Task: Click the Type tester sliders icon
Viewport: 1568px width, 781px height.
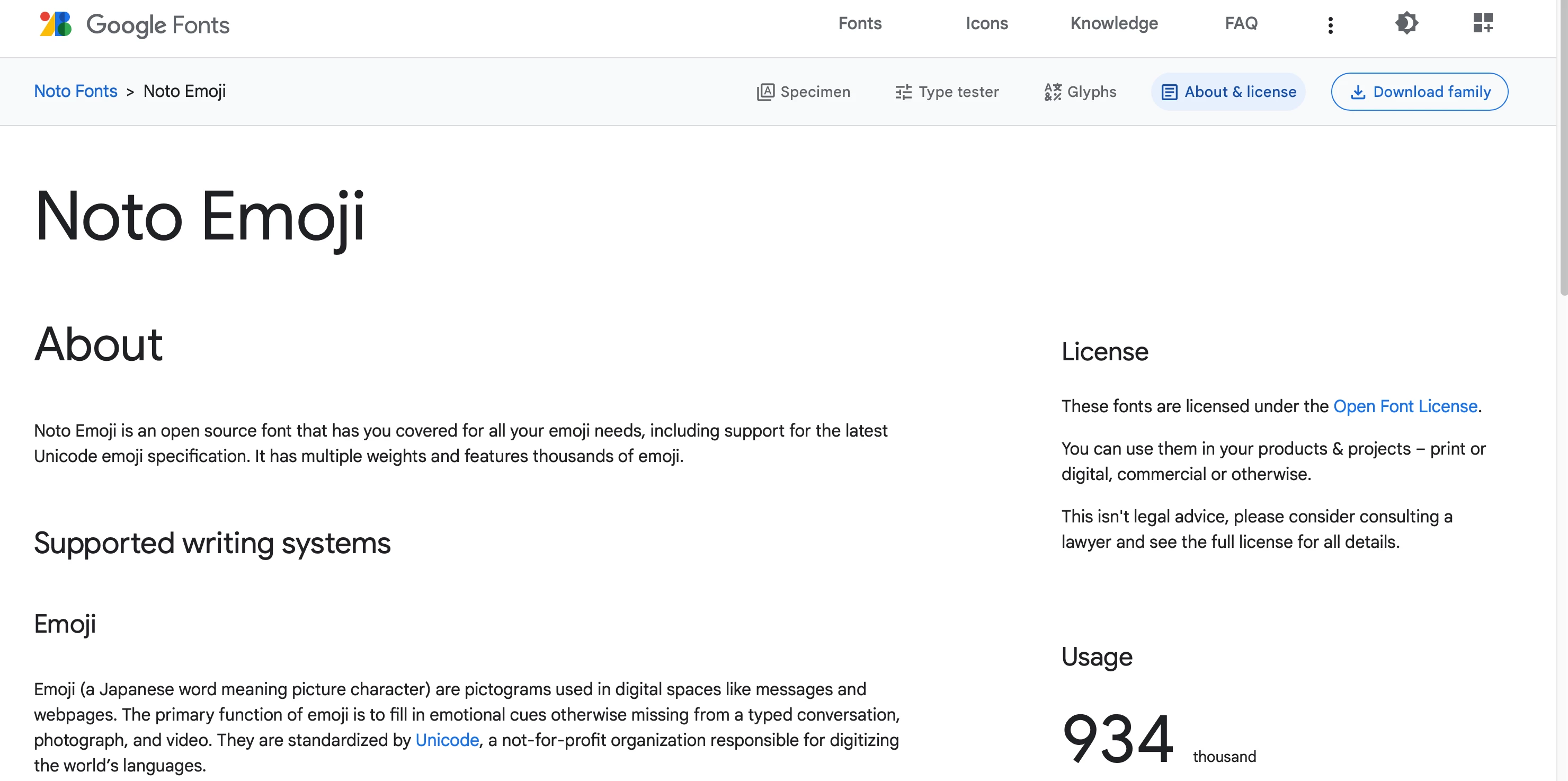Action: tap(903, 92)
